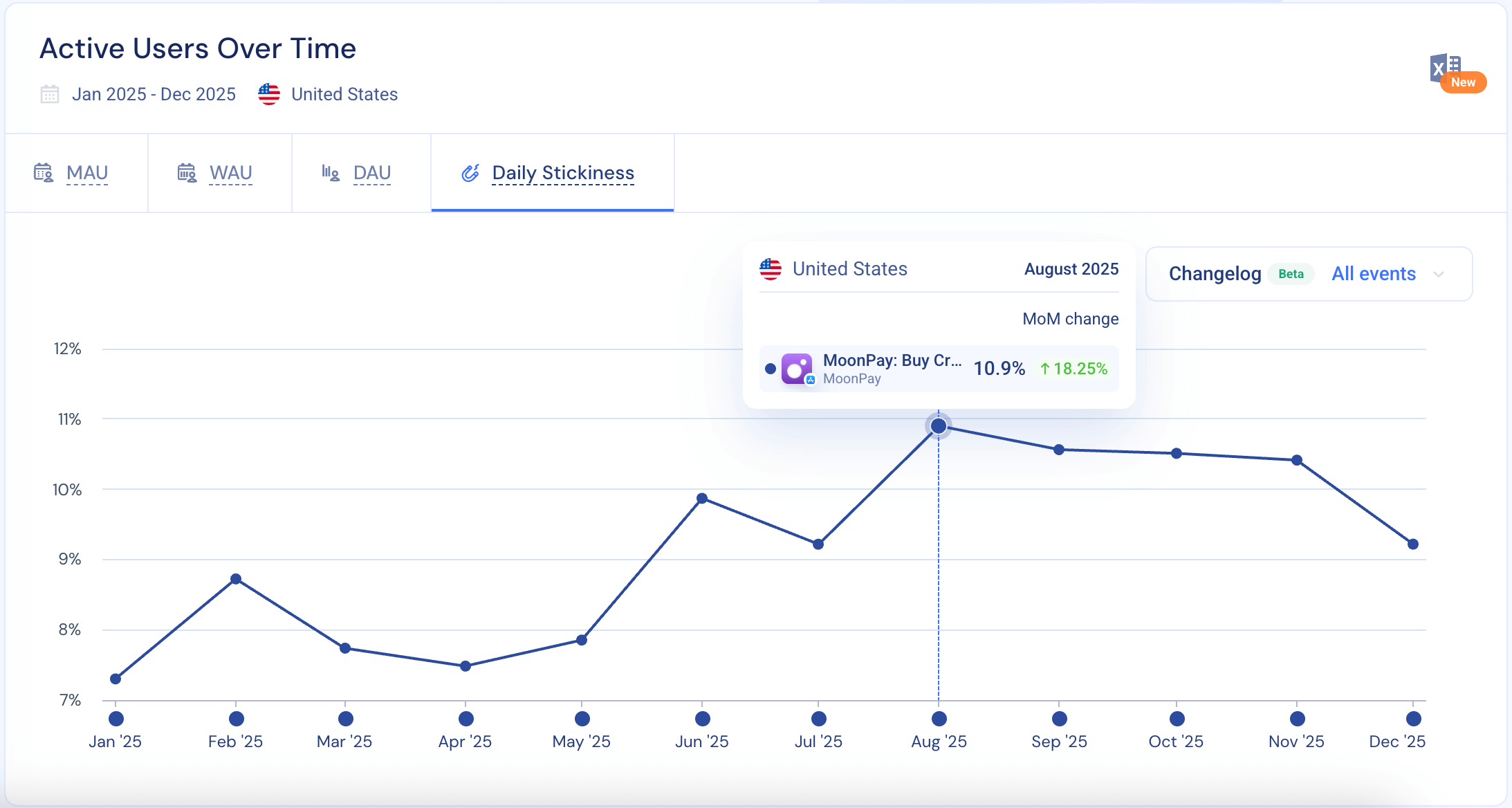The width and height of the screenshot is (1512, 808).
Task: Switch to the MAU tab
Action: pos(87,172)
